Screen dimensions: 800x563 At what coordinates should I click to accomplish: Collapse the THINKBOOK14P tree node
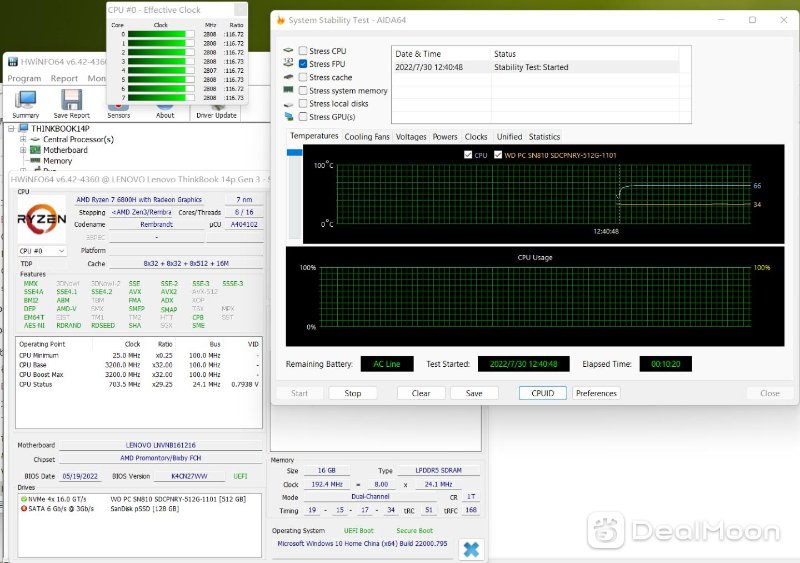click(11, 129)
